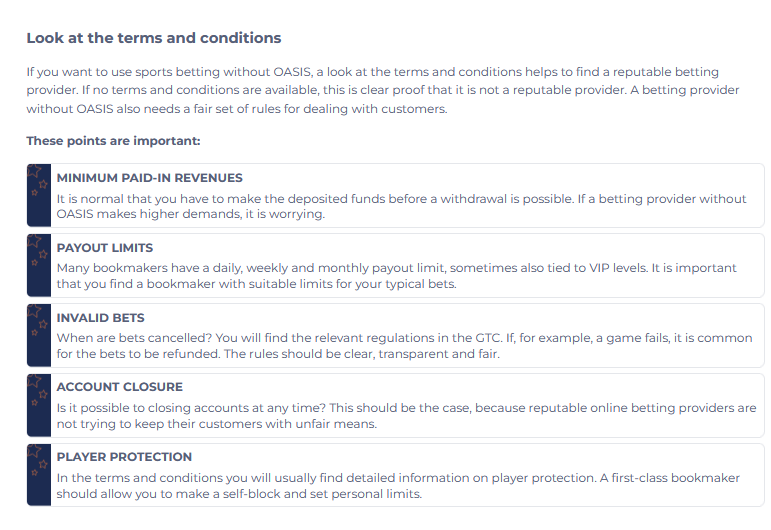Click the deposited funds withdrawal description text
This screenshot has width=771, height=530.
(401, 206)
